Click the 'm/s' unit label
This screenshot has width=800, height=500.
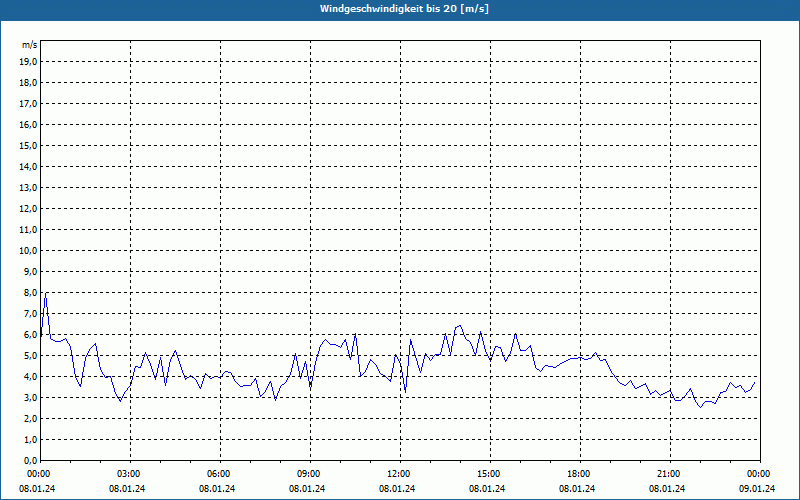pyautogui.click(x=30, y=45)
